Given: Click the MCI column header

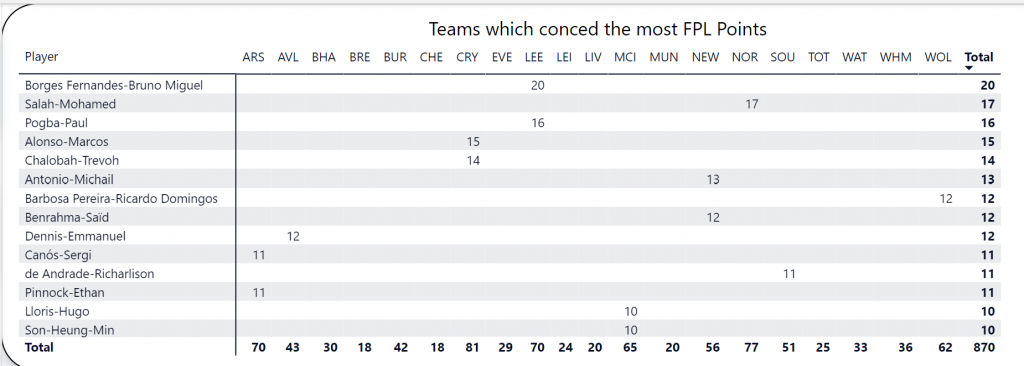Looking at the screenshot, I should [626, 57].
